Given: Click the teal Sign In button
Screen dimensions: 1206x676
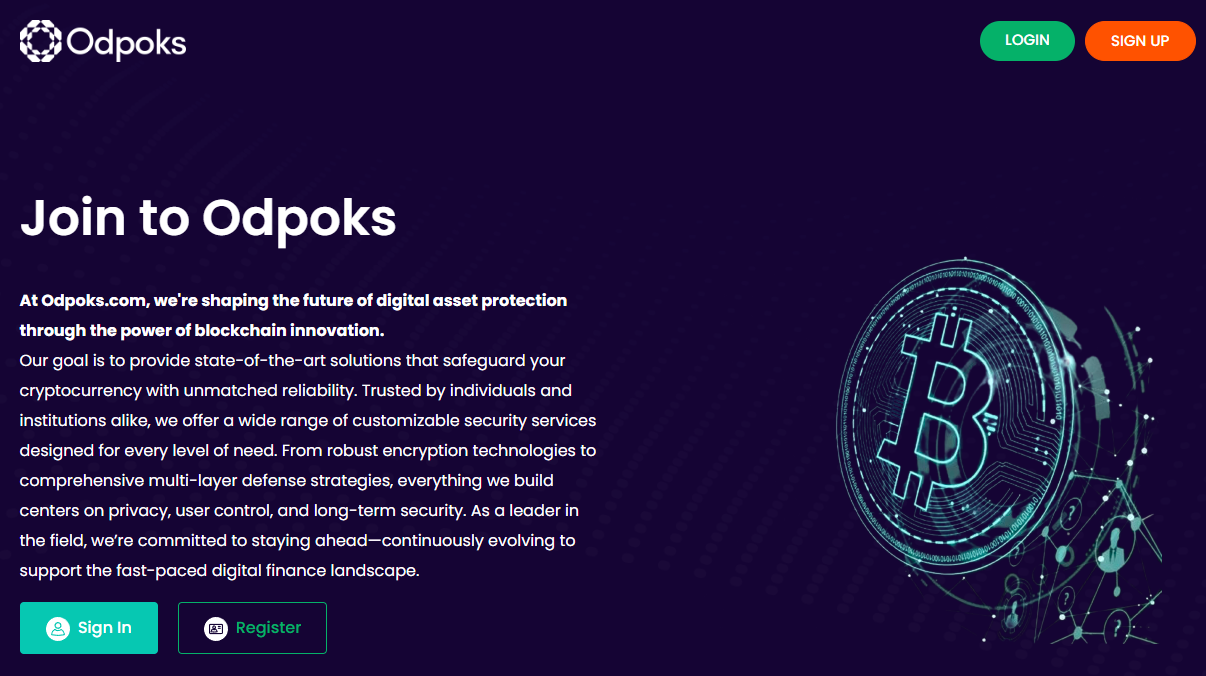Looking at the screenshot, I should click(89, 628).
